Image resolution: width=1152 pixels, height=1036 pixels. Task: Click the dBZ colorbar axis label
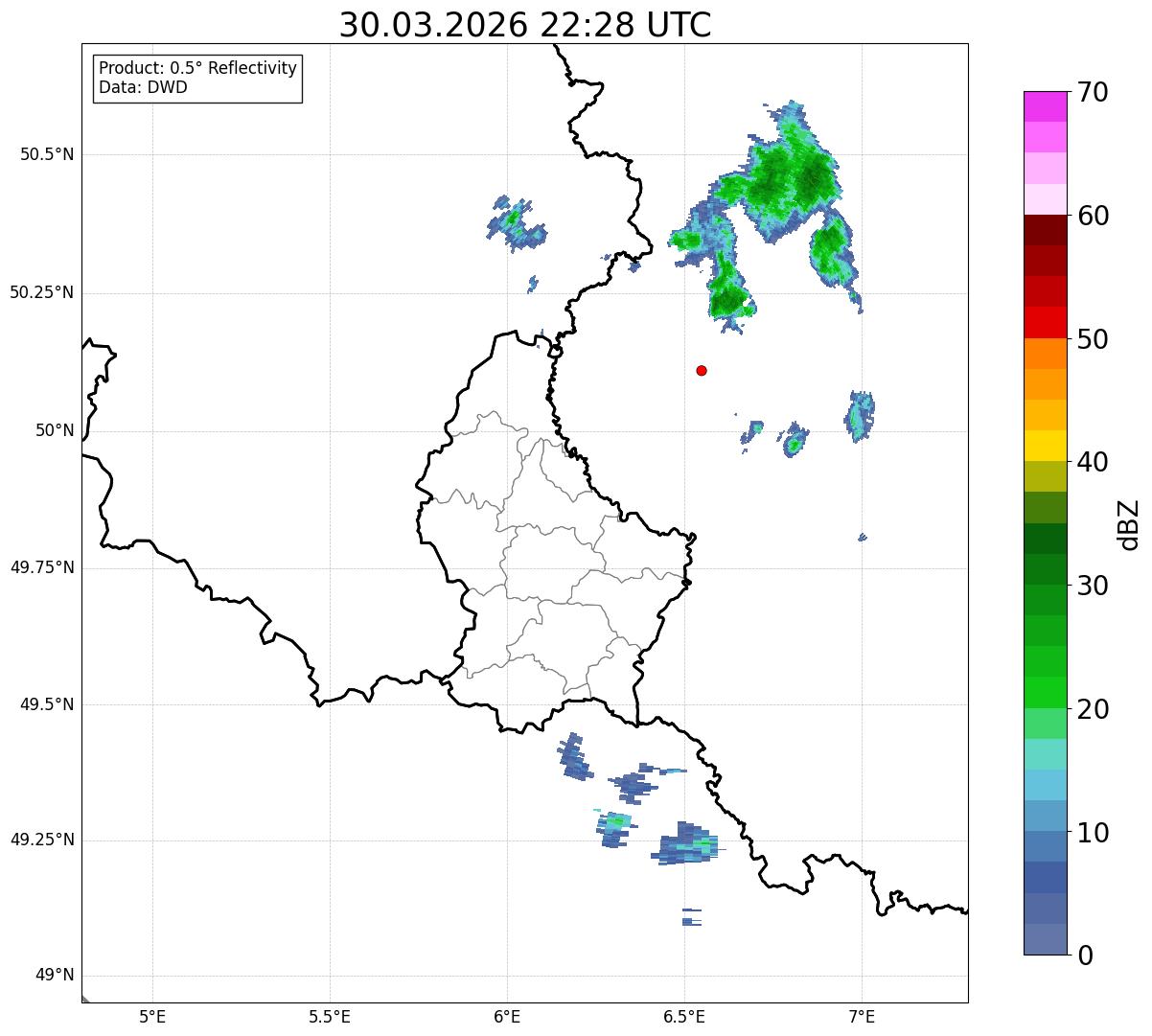pos(1129,523)
